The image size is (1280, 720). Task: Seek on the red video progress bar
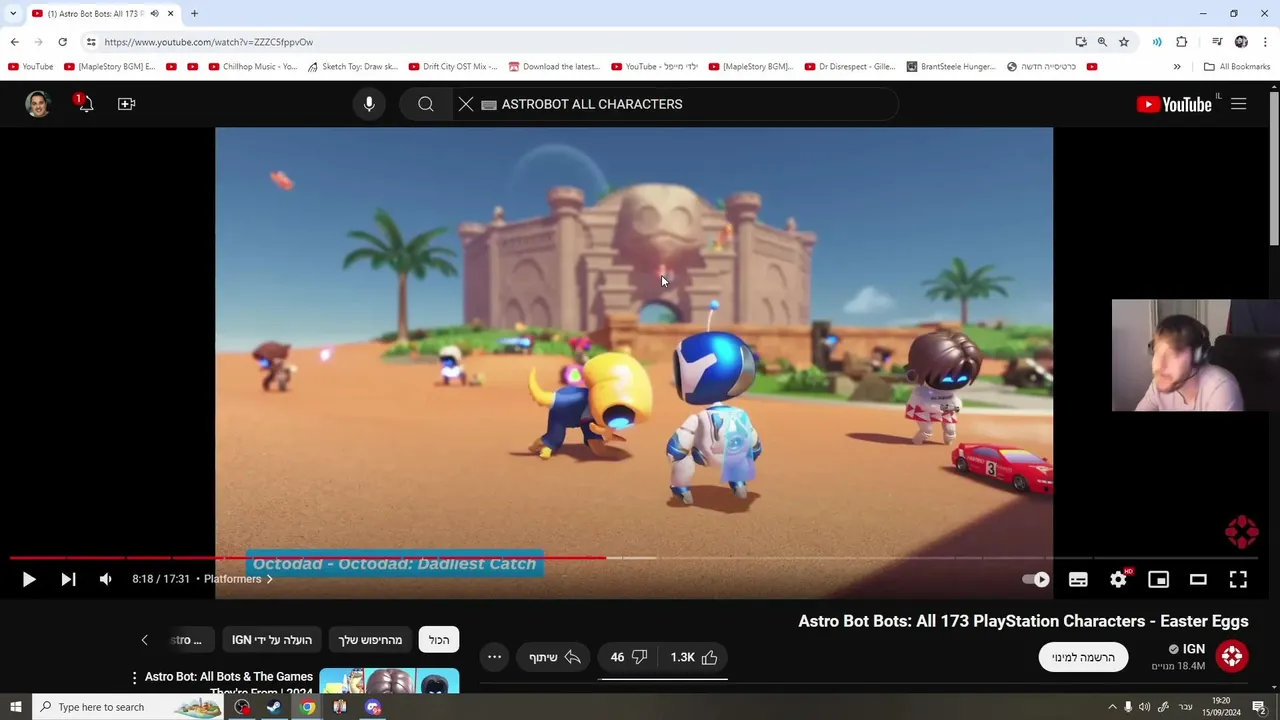coord(308,557)
